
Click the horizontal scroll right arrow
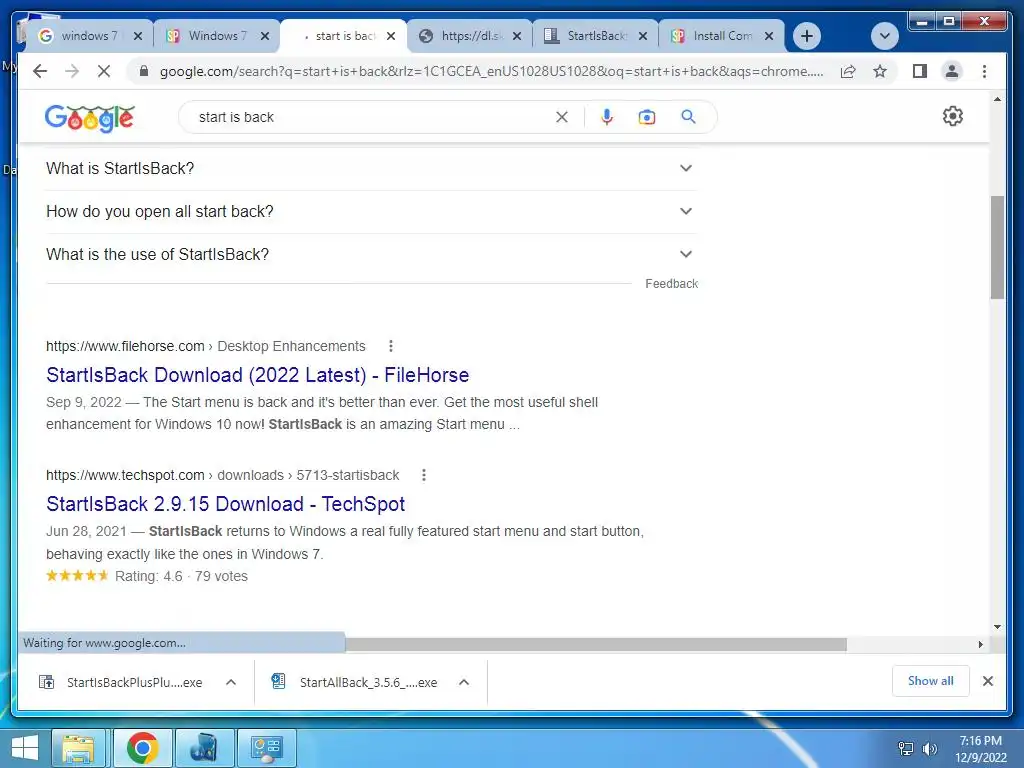[980, 645]
